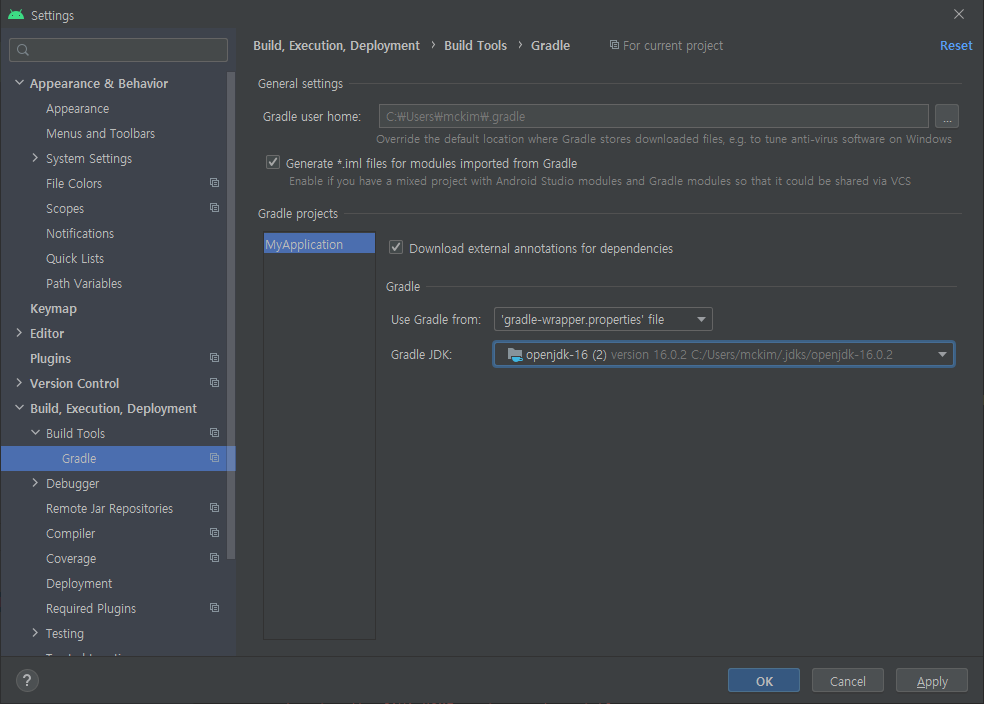Expand the Debugger node
984x704 pixels.
(35, 483)
